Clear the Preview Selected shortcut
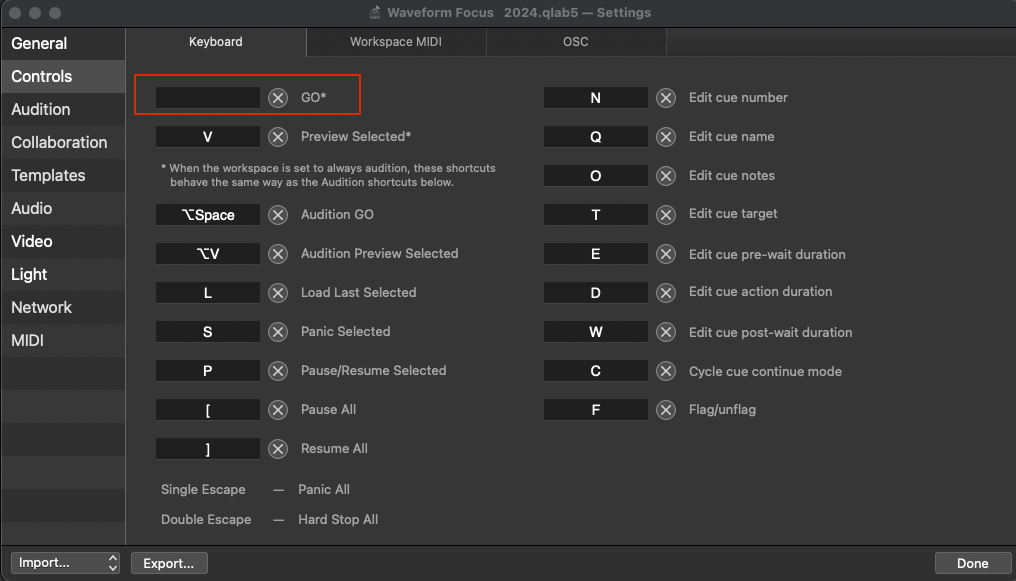This screenshot has height=581, width=1016. point(278,137)
